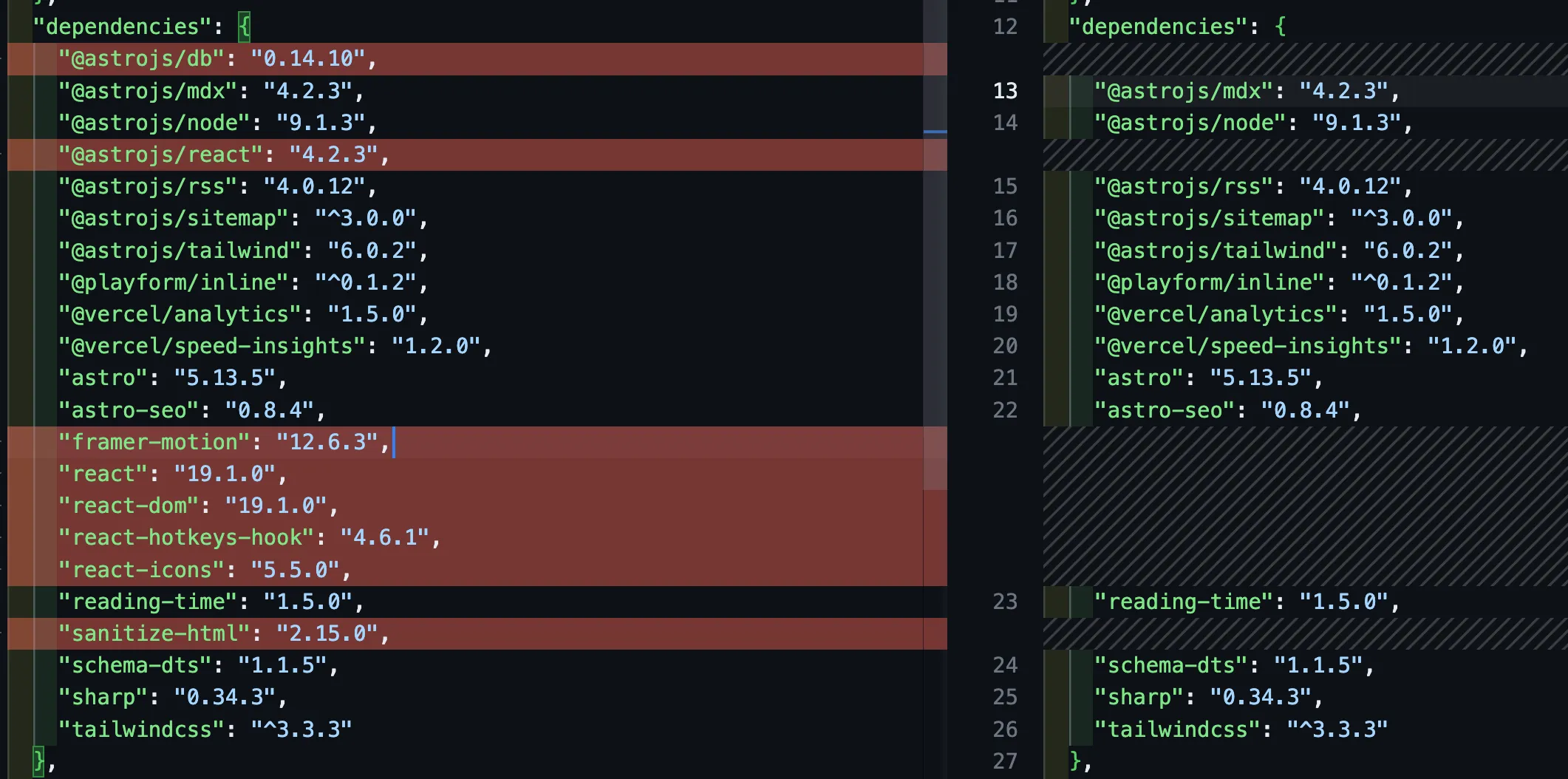This screenshot has height=779, width=1568.
Task: Click the hatched gap below line 22
Action: pyautogui.click(x=1304, y=506)
